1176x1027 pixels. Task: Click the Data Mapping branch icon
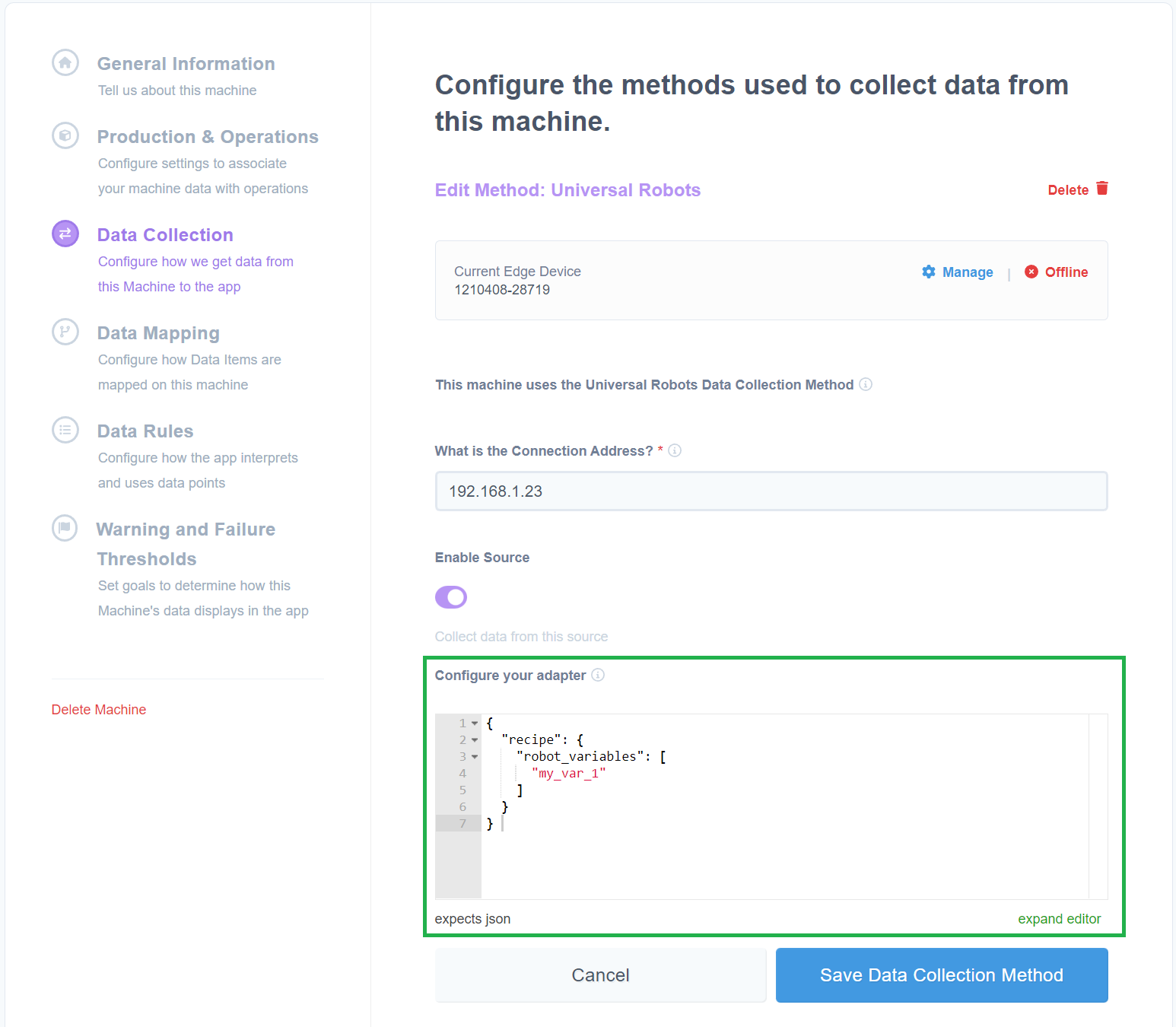(65, 332)
